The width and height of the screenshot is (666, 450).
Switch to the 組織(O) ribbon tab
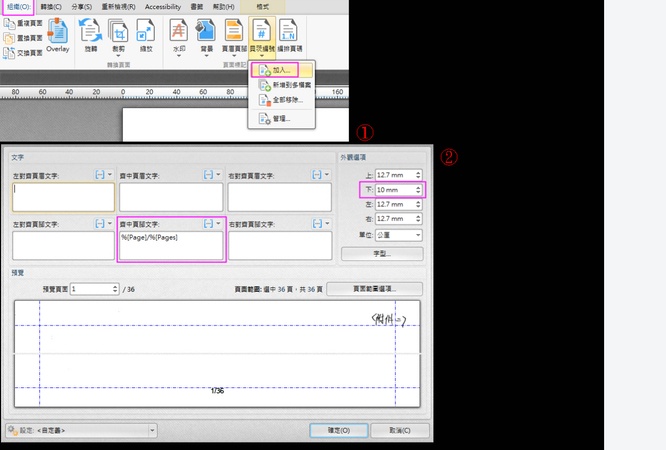pyautogui.click(x=19, y=7)
